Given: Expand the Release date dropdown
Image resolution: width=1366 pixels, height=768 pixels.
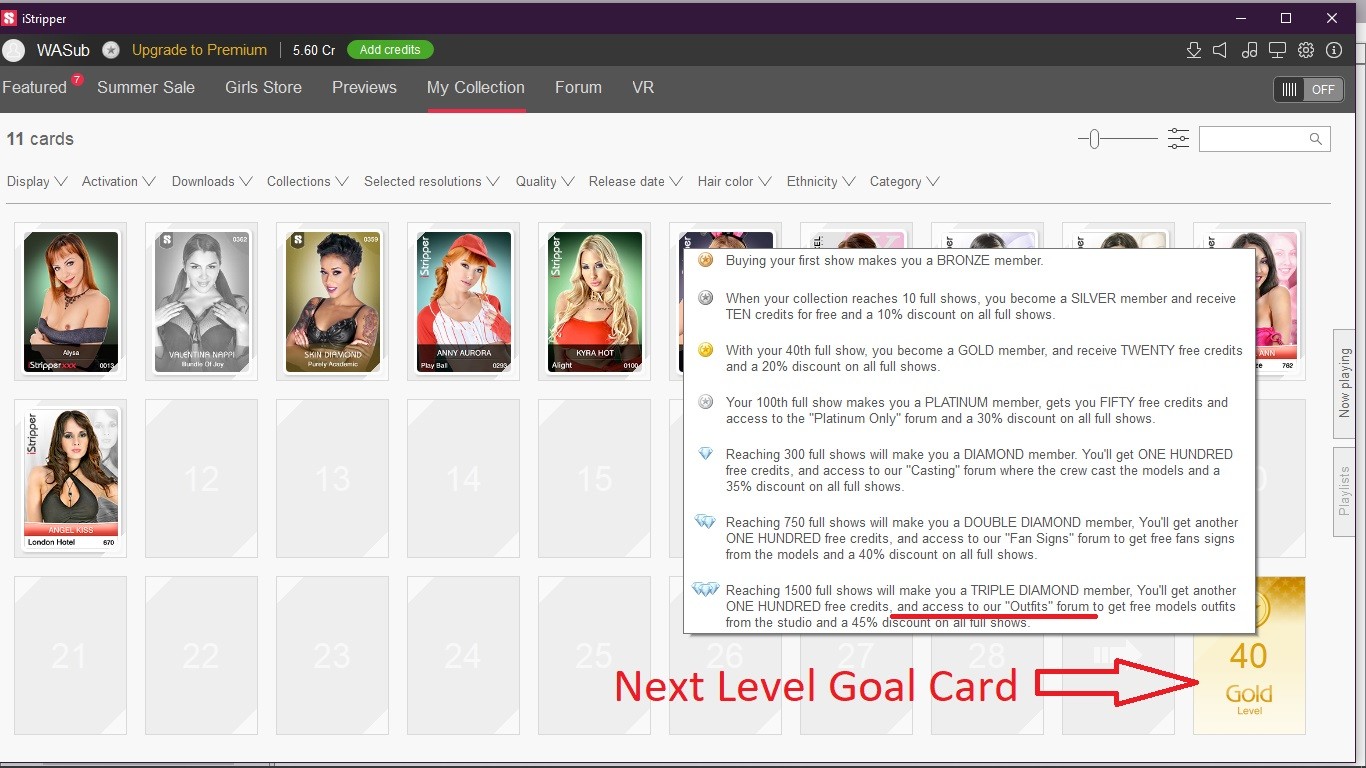Looking at the screenshot, I should pyautogui.click(x=635, y=181).
